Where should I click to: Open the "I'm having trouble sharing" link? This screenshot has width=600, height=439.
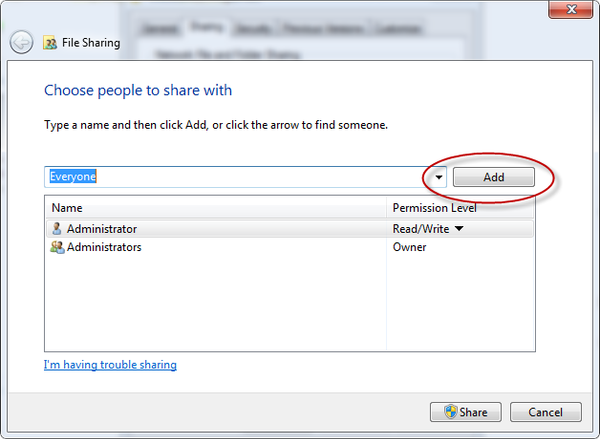tap(110, 365)
